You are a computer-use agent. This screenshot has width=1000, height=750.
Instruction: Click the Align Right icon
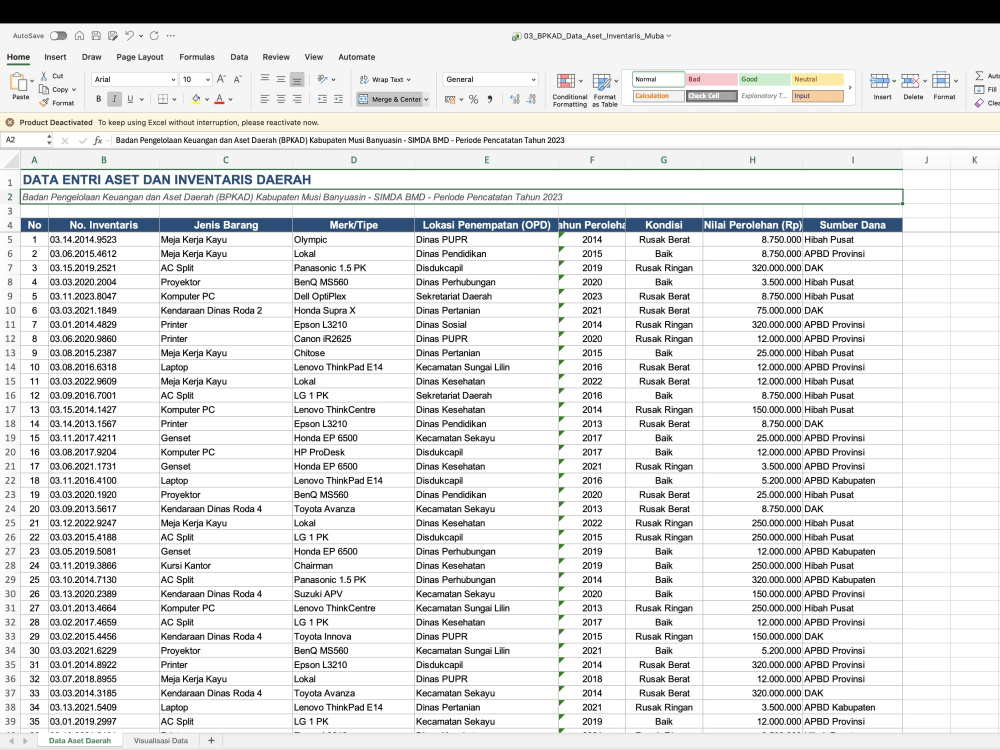coord(297,99)
